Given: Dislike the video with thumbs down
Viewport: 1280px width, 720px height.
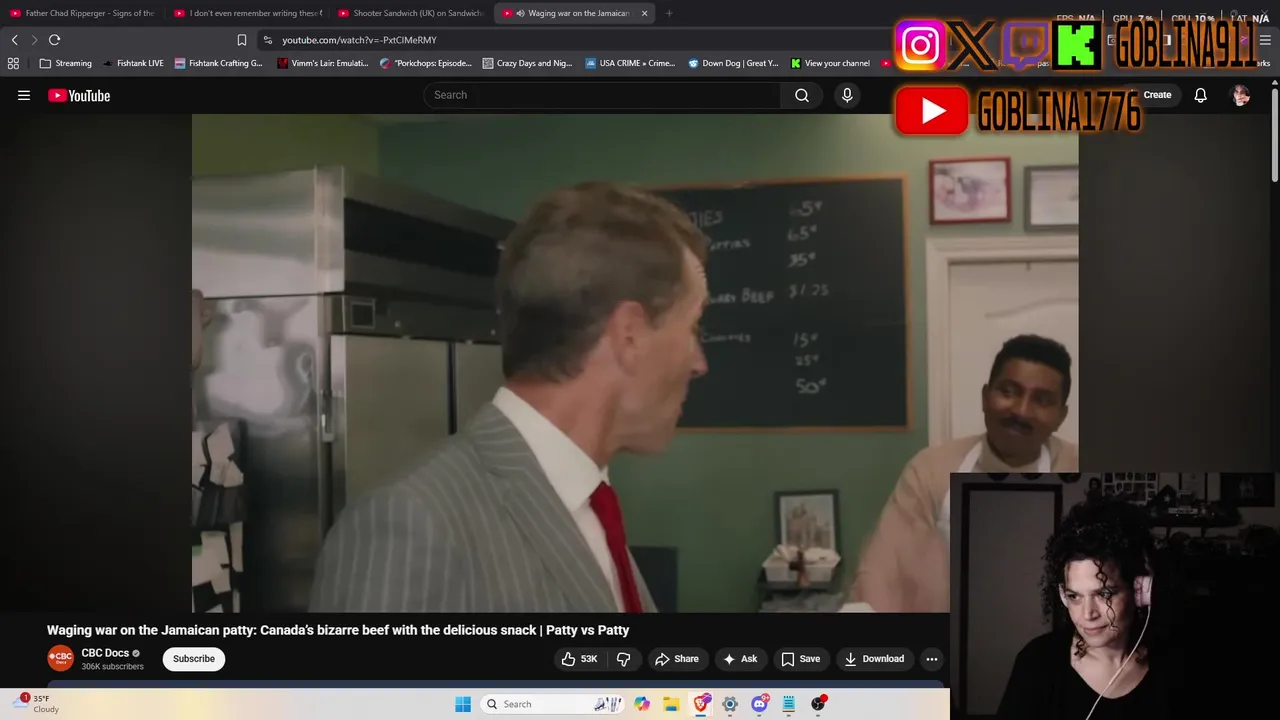Looking at the screenshot, I should tap(623, 659).
